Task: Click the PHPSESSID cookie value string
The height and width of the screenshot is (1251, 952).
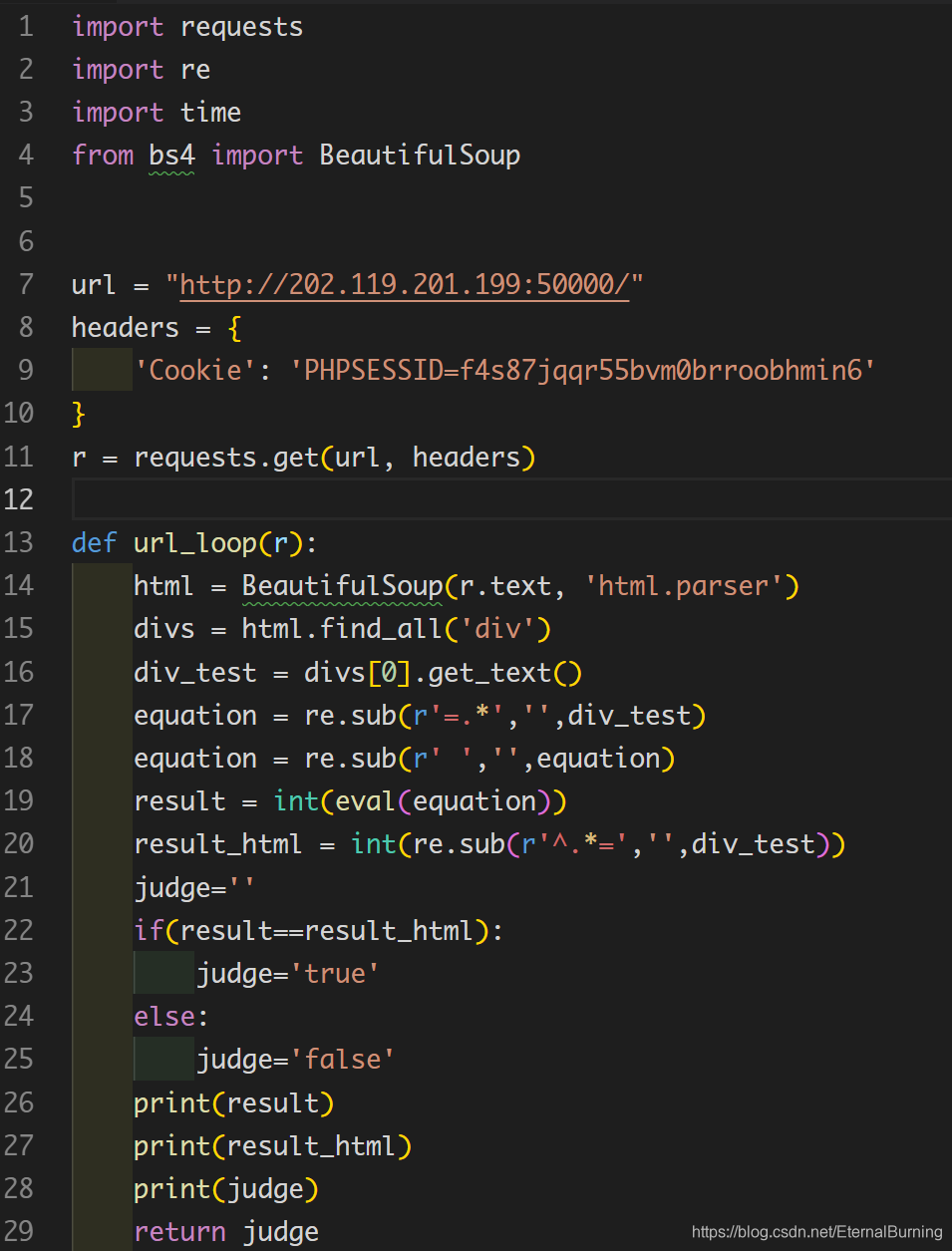Action: pyautogui.click(x=582, y=371)
